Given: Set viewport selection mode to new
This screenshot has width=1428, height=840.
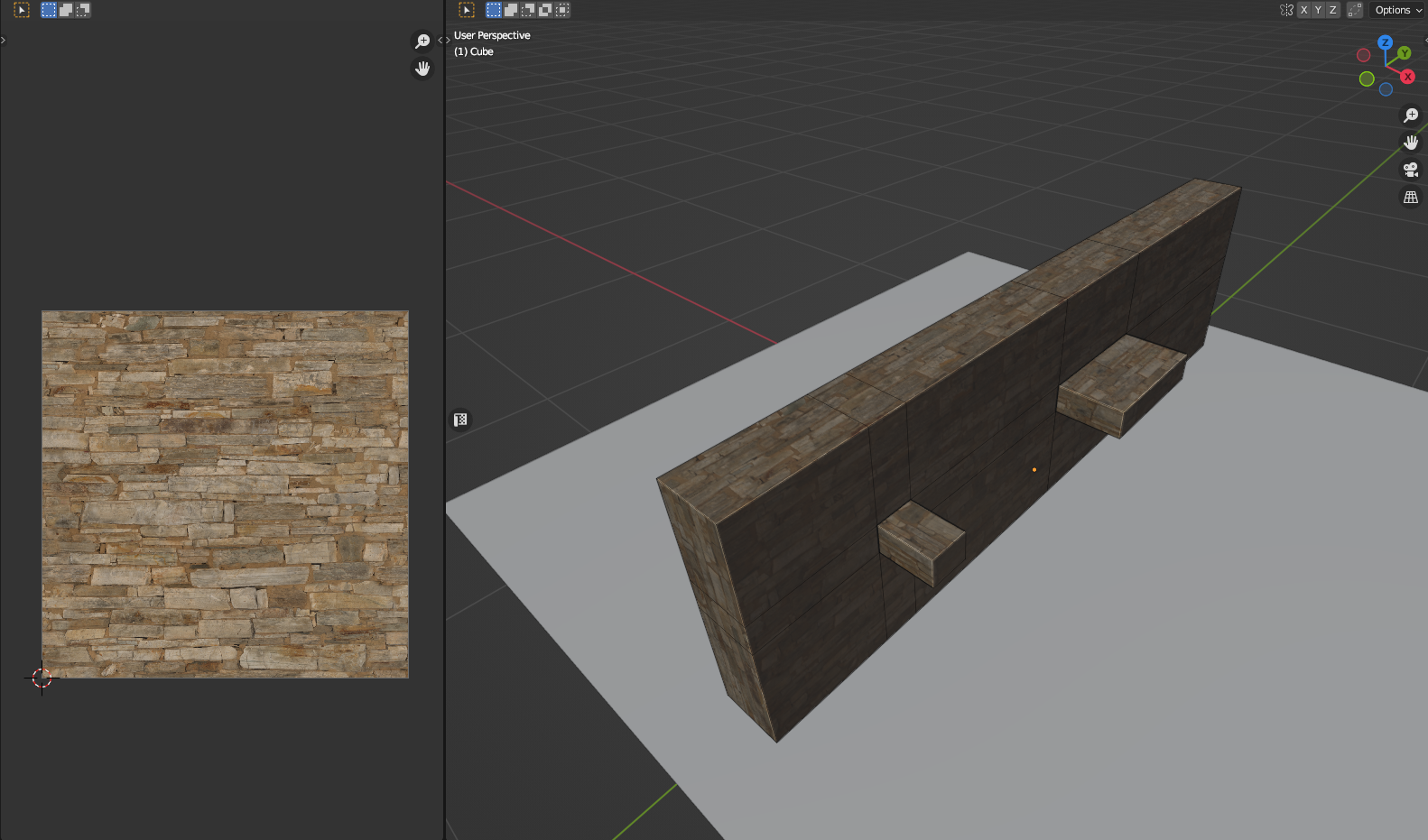Looking at the screenshot, I should [x=494, y=10].
